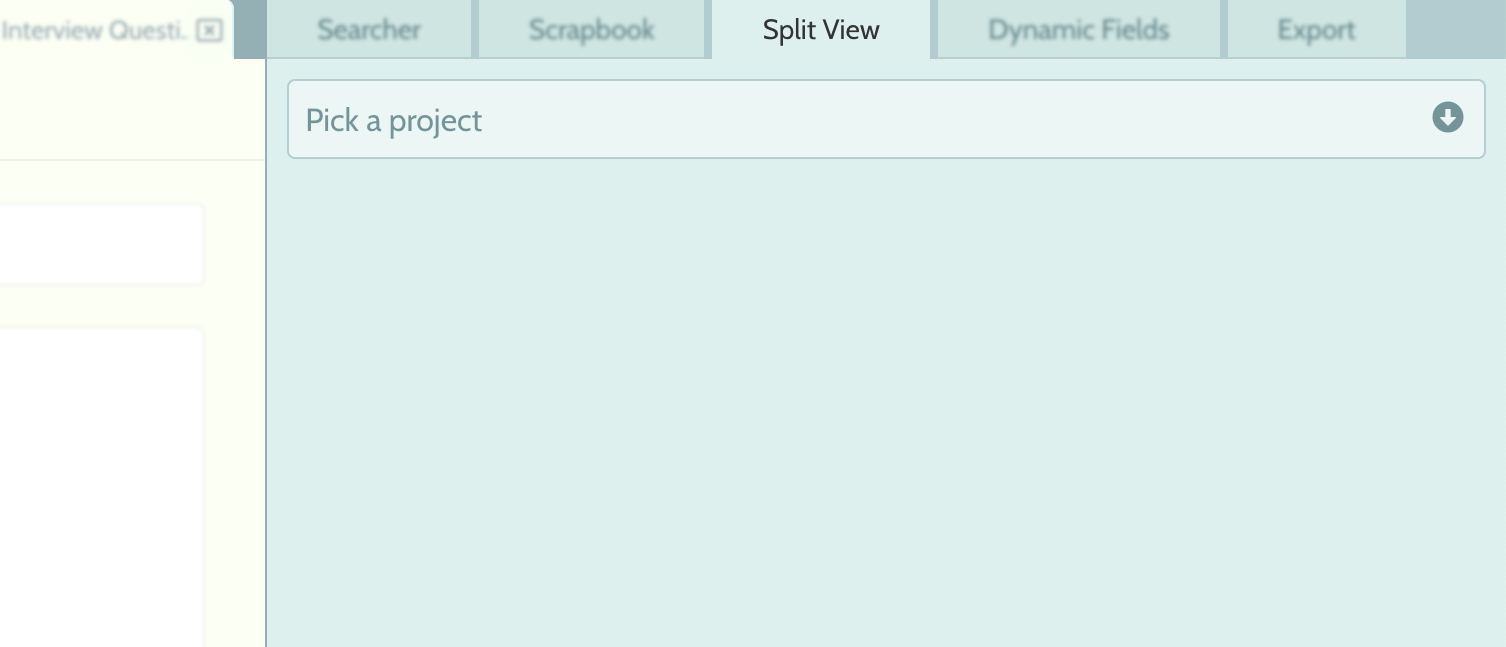Go to the Dynamic Fields tab
This screenshot has height=647, width=1506.
point(1078,30)
